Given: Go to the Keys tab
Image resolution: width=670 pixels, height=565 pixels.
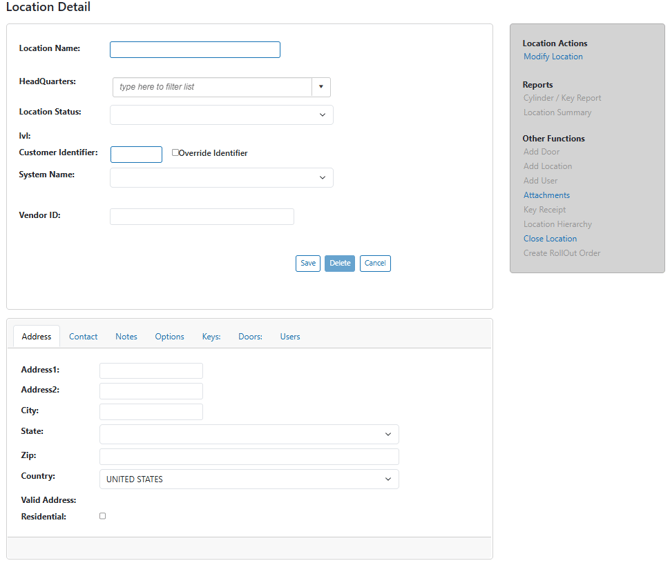Looking at the screenshot, I should (211, 337).
